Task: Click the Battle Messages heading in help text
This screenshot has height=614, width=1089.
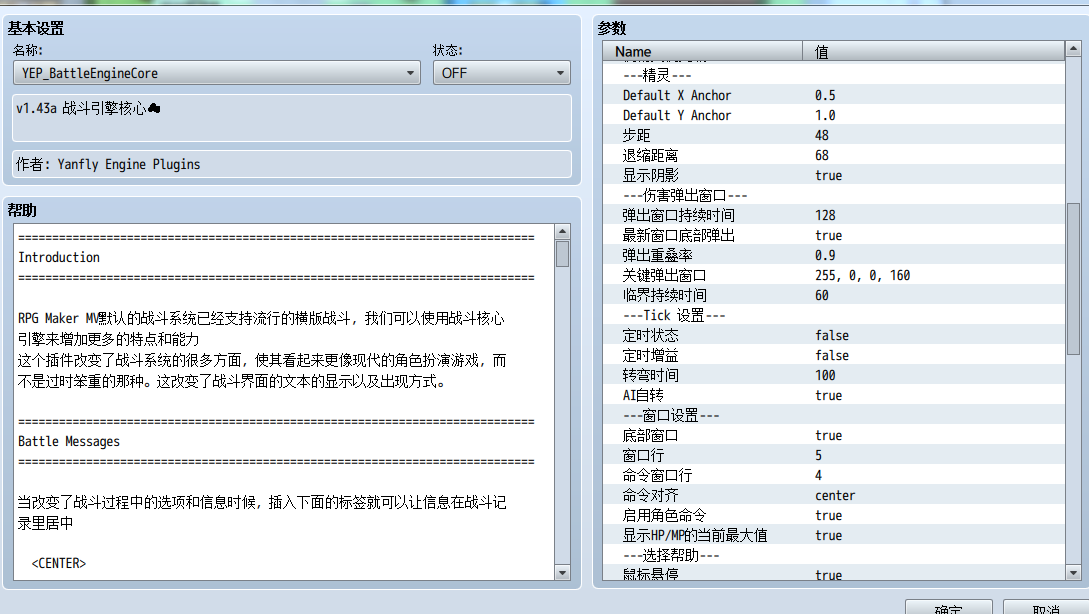Action: tap(69, 442)
